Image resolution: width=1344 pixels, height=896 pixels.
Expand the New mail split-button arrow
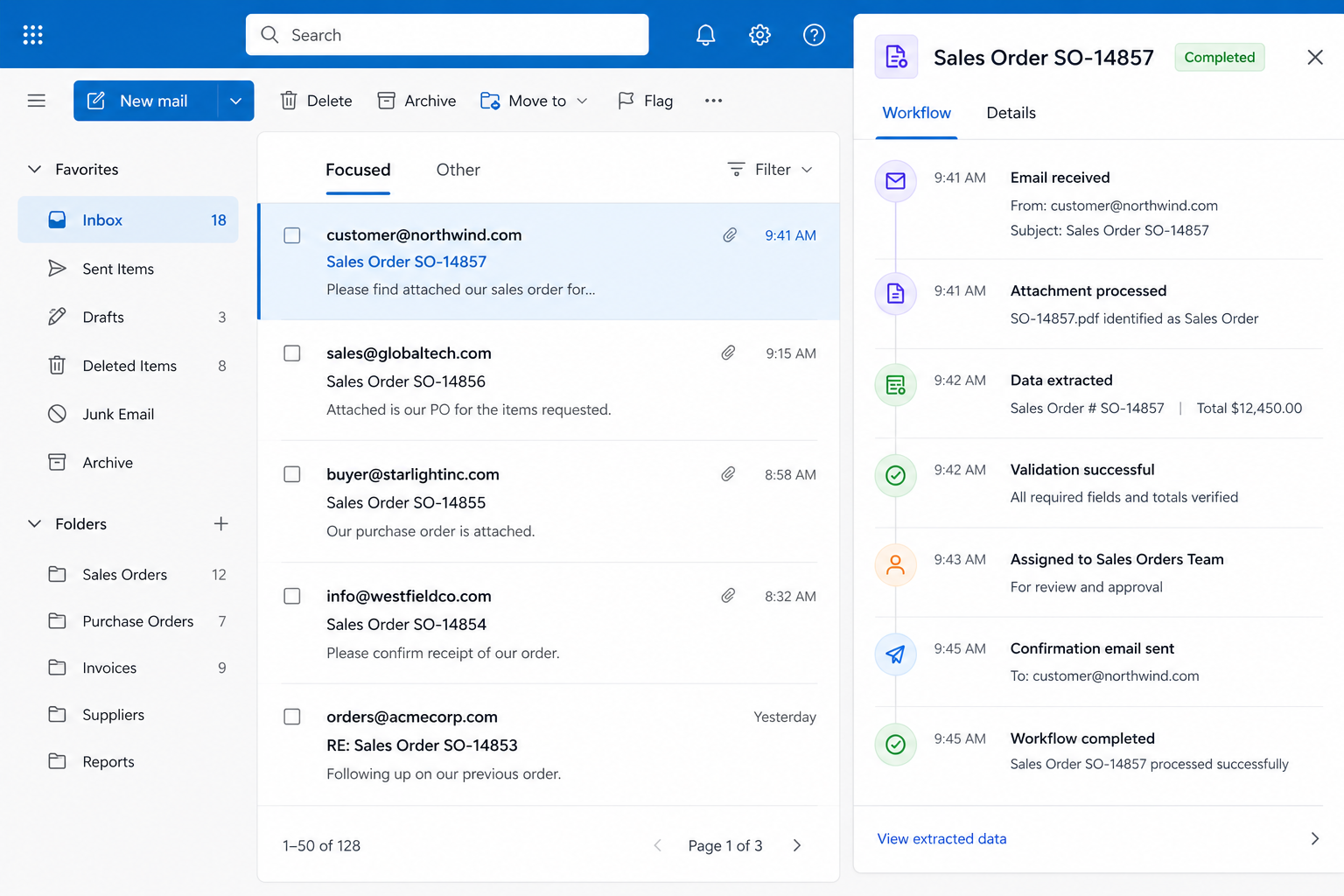(x=234, y=101)
